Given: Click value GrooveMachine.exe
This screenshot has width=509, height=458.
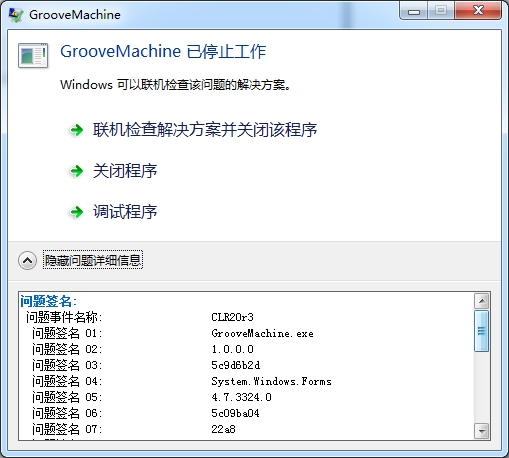Looking at the screenshot, I should [262, 333].
